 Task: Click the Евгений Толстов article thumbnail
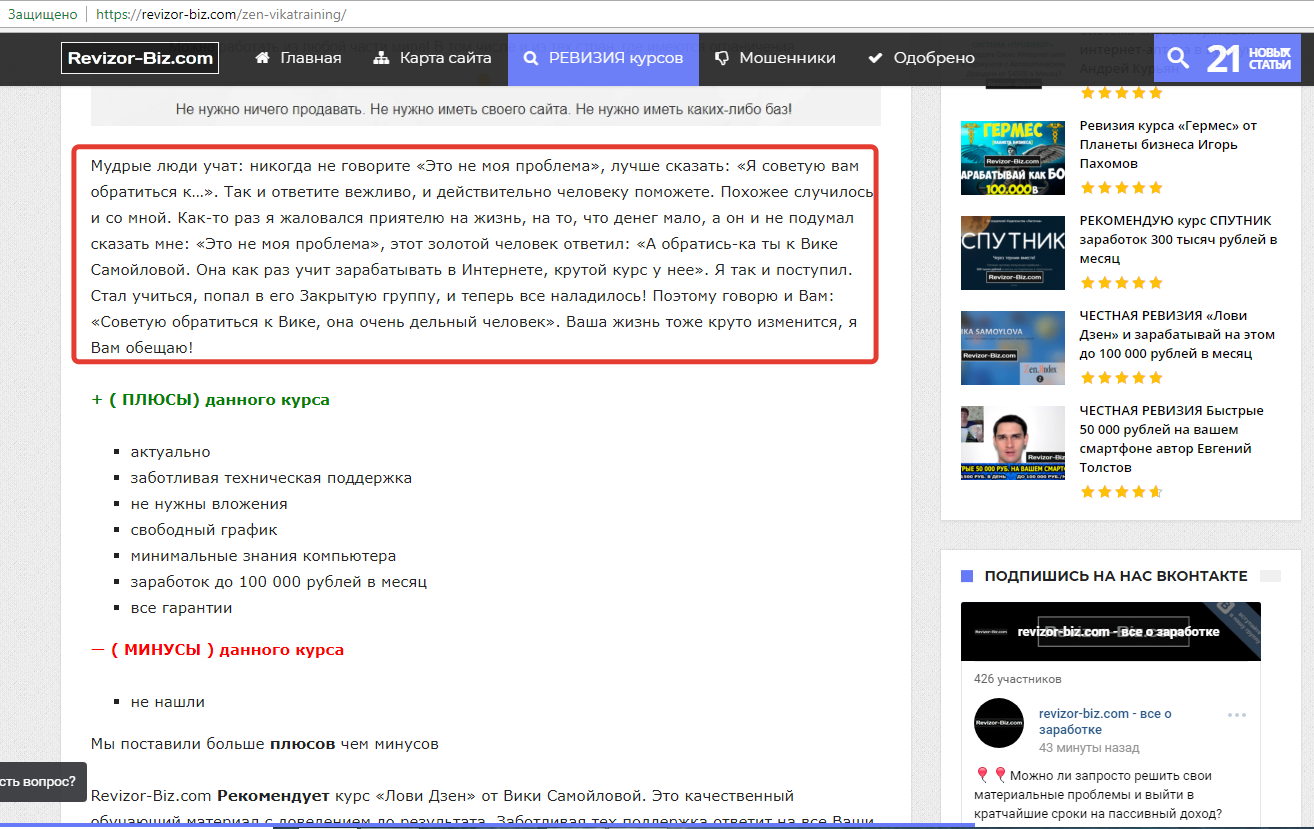click(x=1012, y=443)
